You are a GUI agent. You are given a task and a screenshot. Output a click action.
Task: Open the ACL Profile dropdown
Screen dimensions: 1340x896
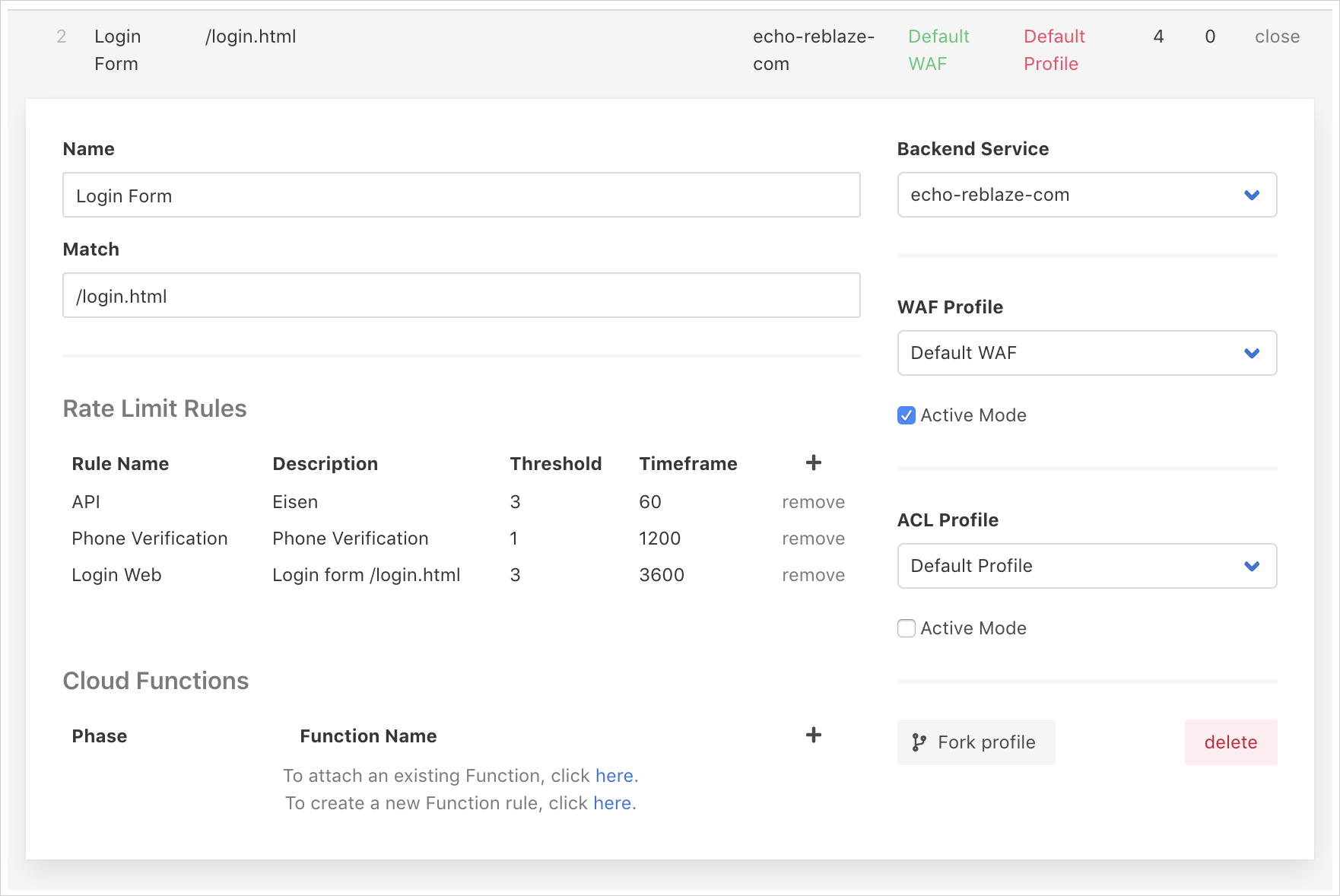[1086, 566]
